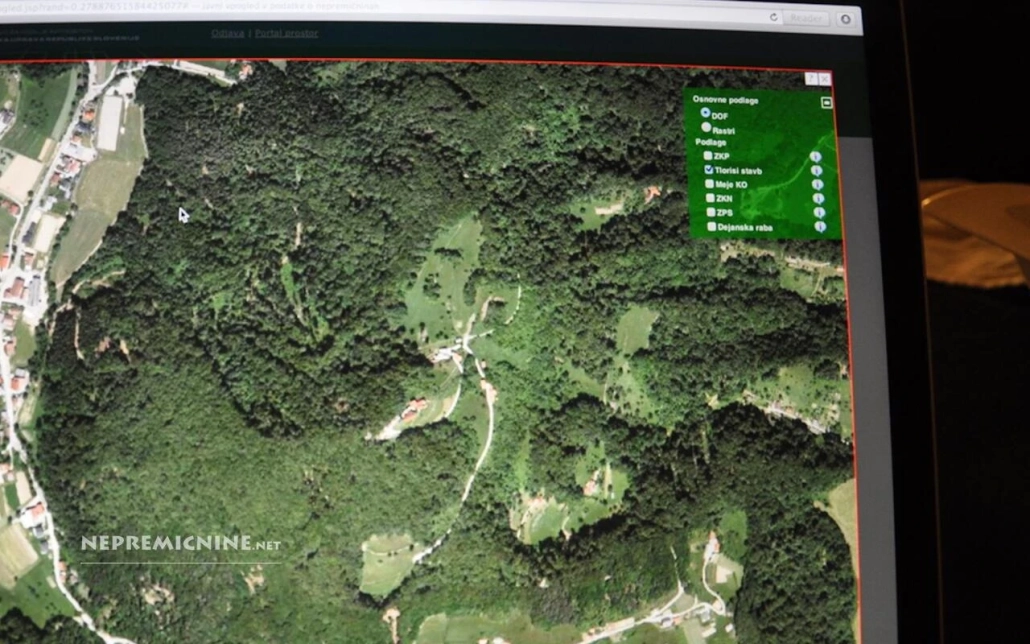The height and width of the screenshot is (644, 1030).
Task: Close the map viewer with the X button
Action: tap(824, 78)
